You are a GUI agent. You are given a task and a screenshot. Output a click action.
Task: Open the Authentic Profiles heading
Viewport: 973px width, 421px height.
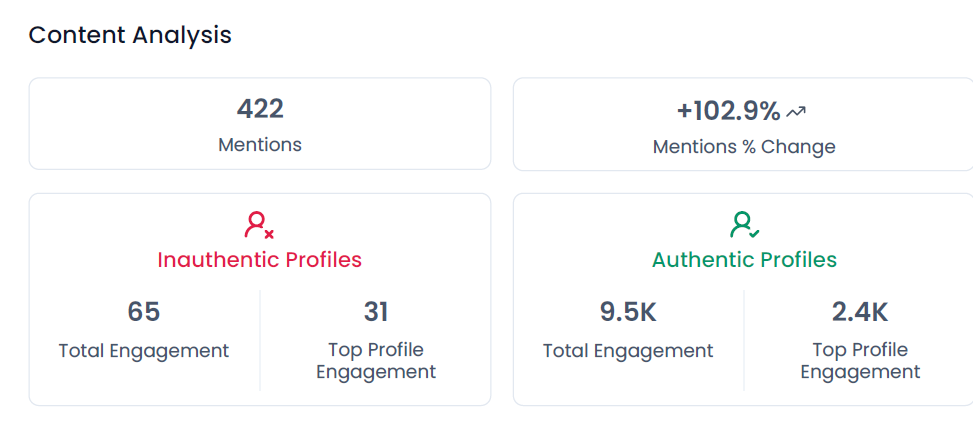click(x=744, y=260)
